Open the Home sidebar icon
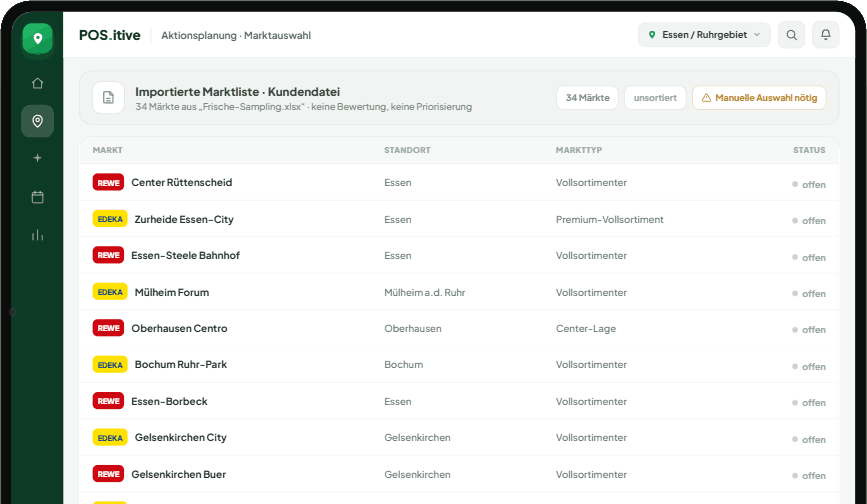Viewport: 867px width, 504px height. point(38,83)
